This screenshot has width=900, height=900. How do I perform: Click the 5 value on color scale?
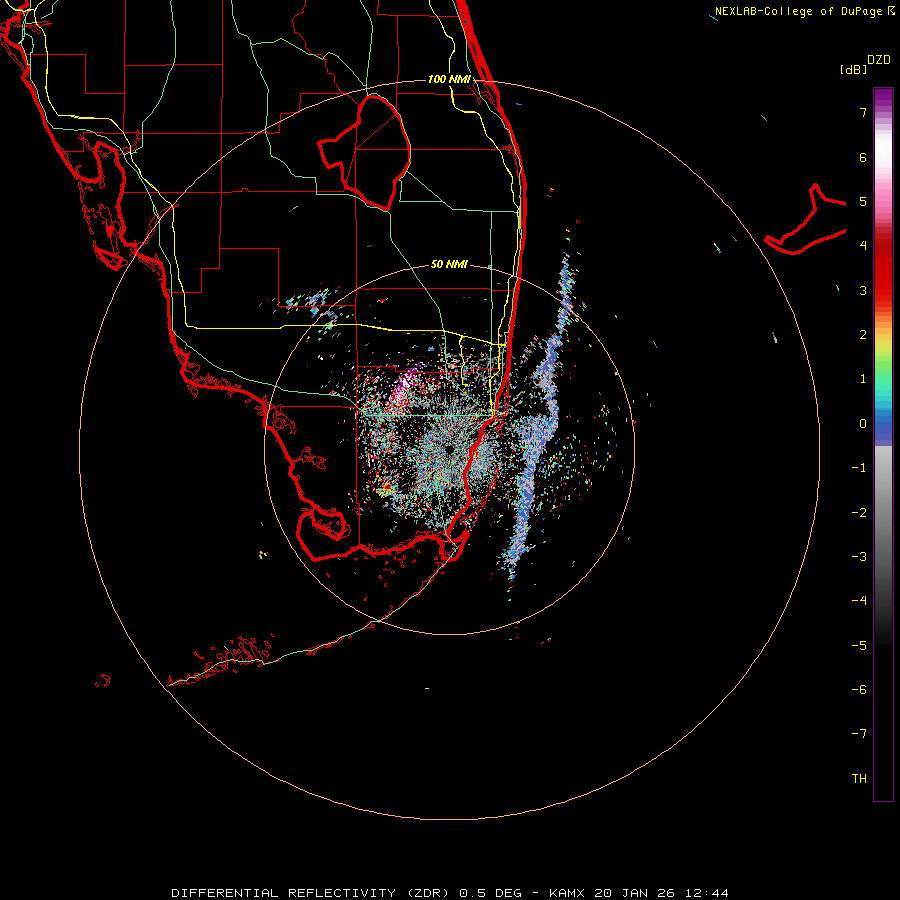863,201
